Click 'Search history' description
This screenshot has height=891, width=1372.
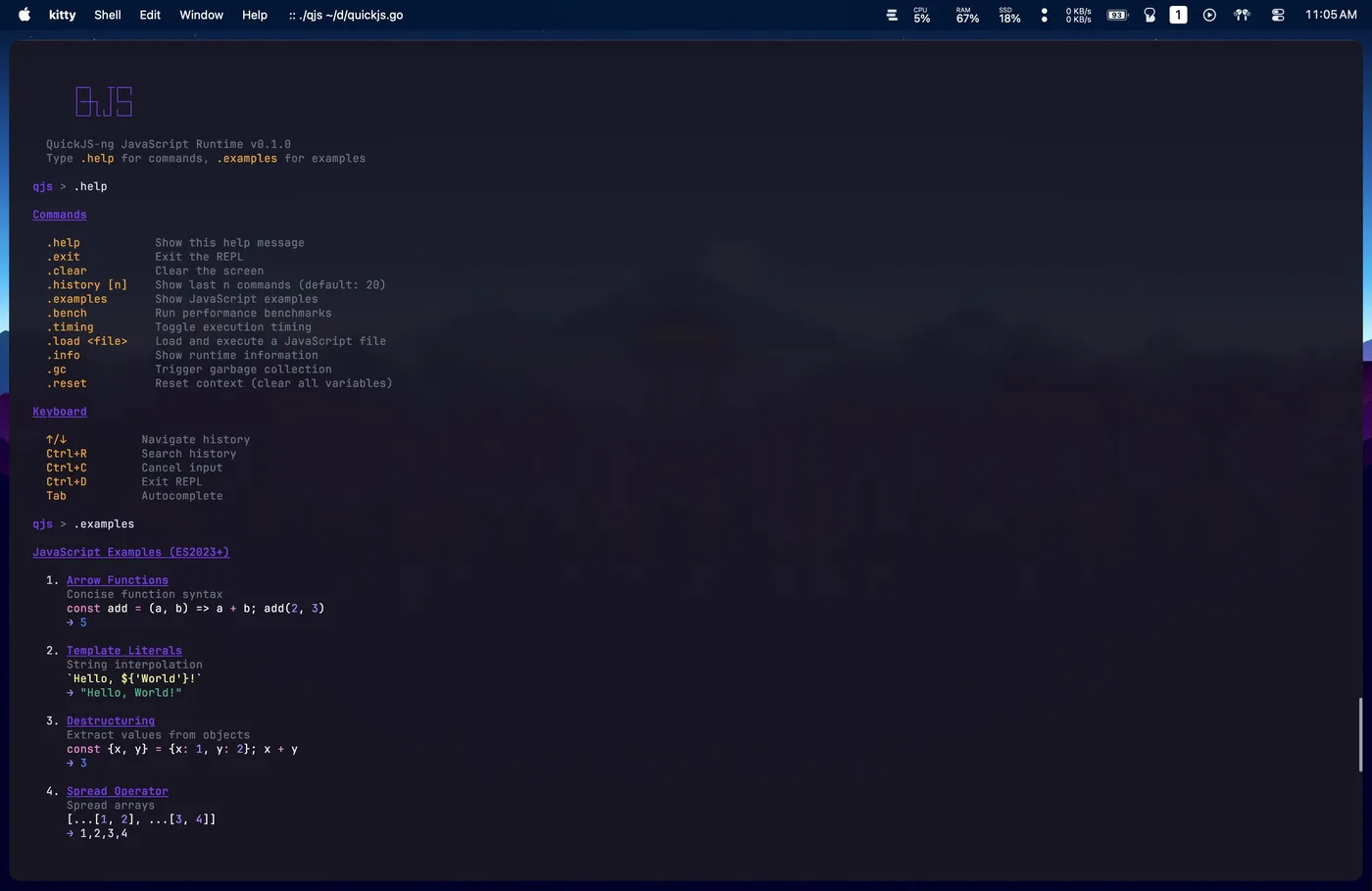(x=189, y=454)
